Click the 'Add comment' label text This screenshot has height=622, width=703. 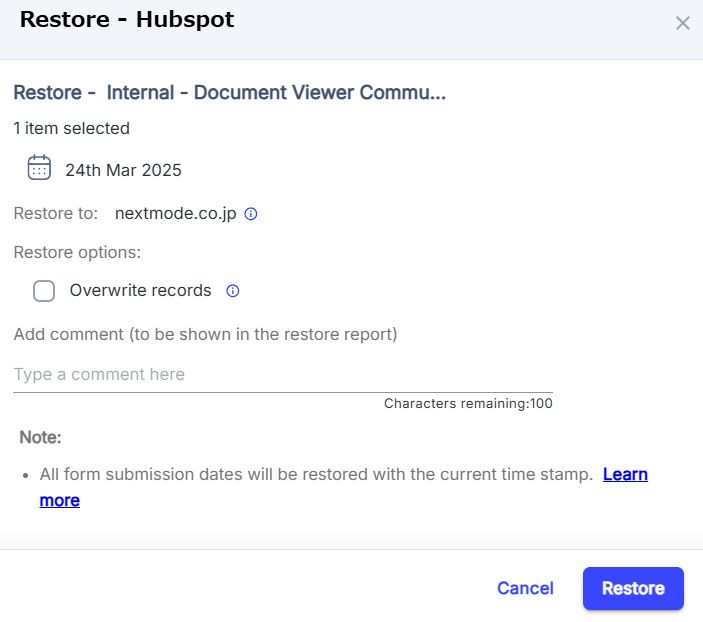tap(205, 334)
